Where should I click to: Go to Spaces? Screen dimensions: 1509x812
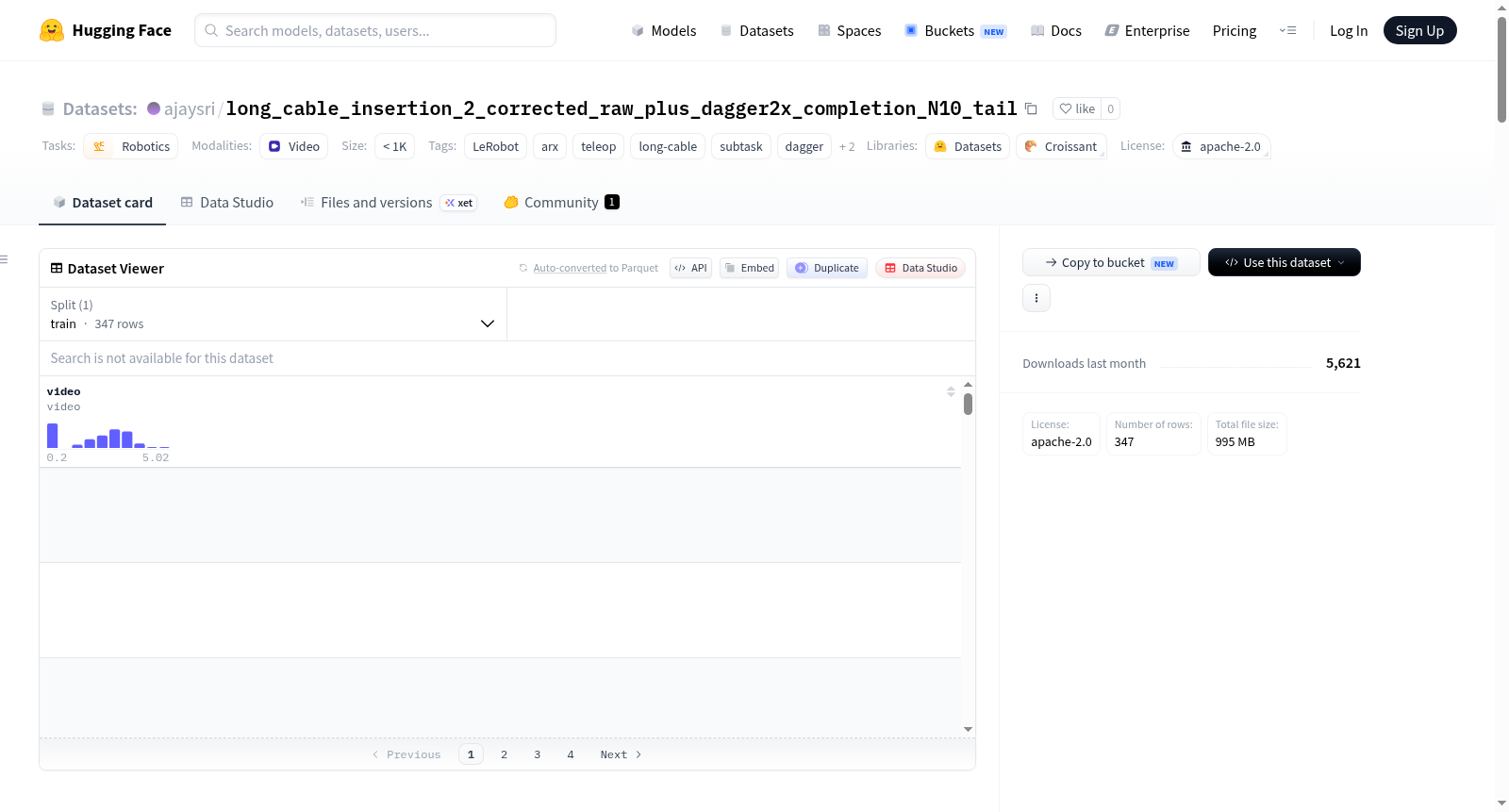click(x=850, y=30)
